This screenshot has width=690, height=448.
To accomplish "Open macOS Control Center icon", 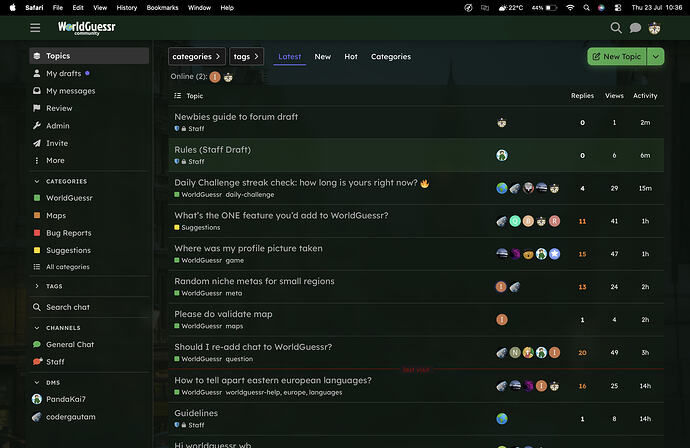I will point(618,7).
